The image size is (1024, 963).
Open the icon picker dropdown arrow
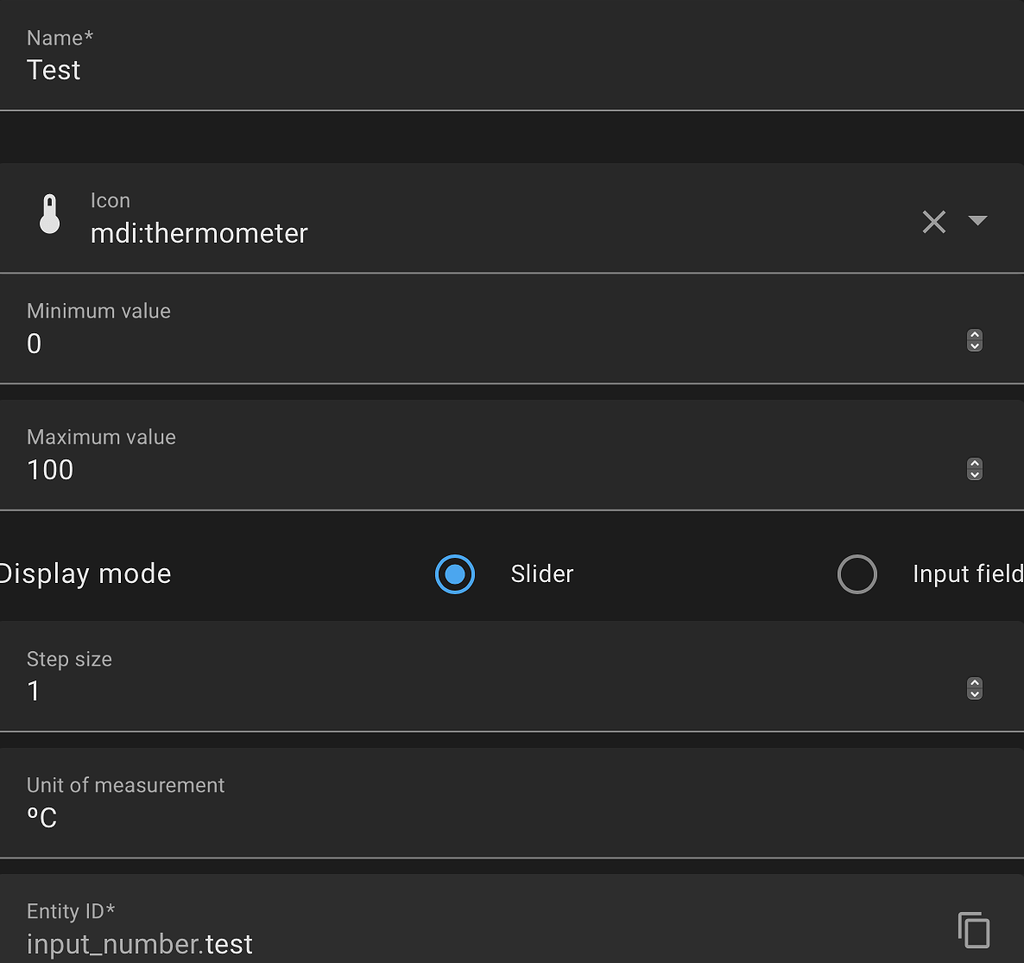(x=978, y=221)
